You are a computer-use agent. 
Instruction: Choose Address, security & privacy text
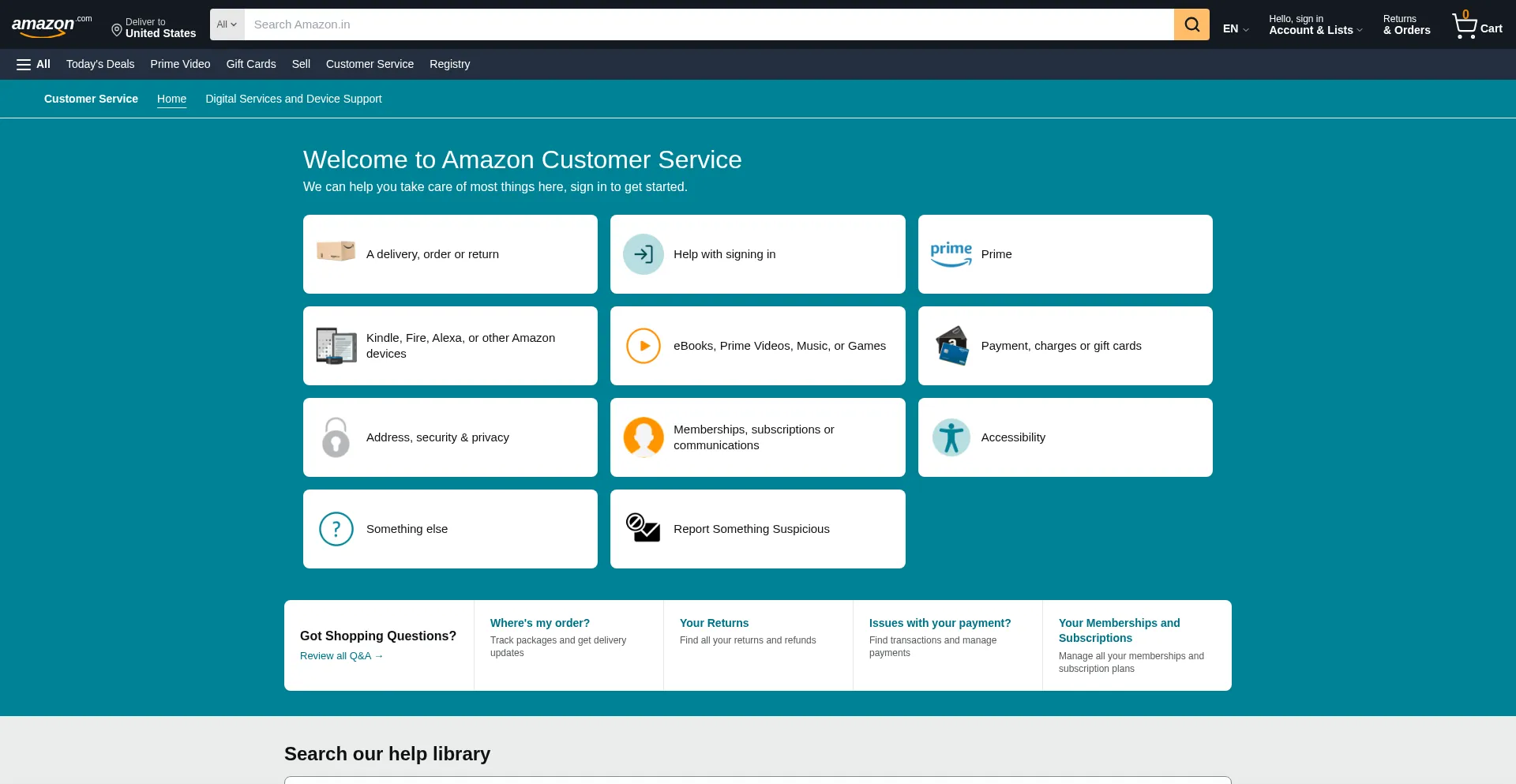coord(437,437)
